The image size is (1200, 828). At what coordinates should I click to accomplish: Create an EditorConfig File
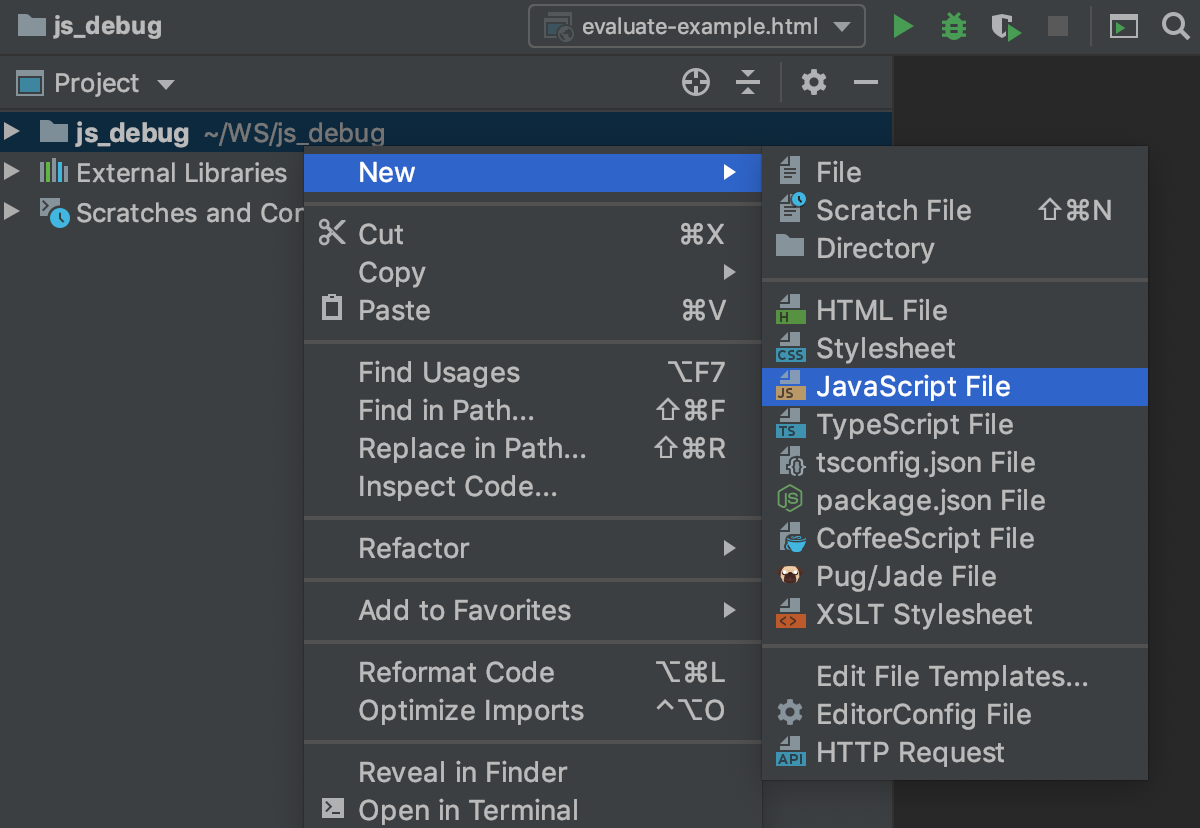tap(955, 715)
